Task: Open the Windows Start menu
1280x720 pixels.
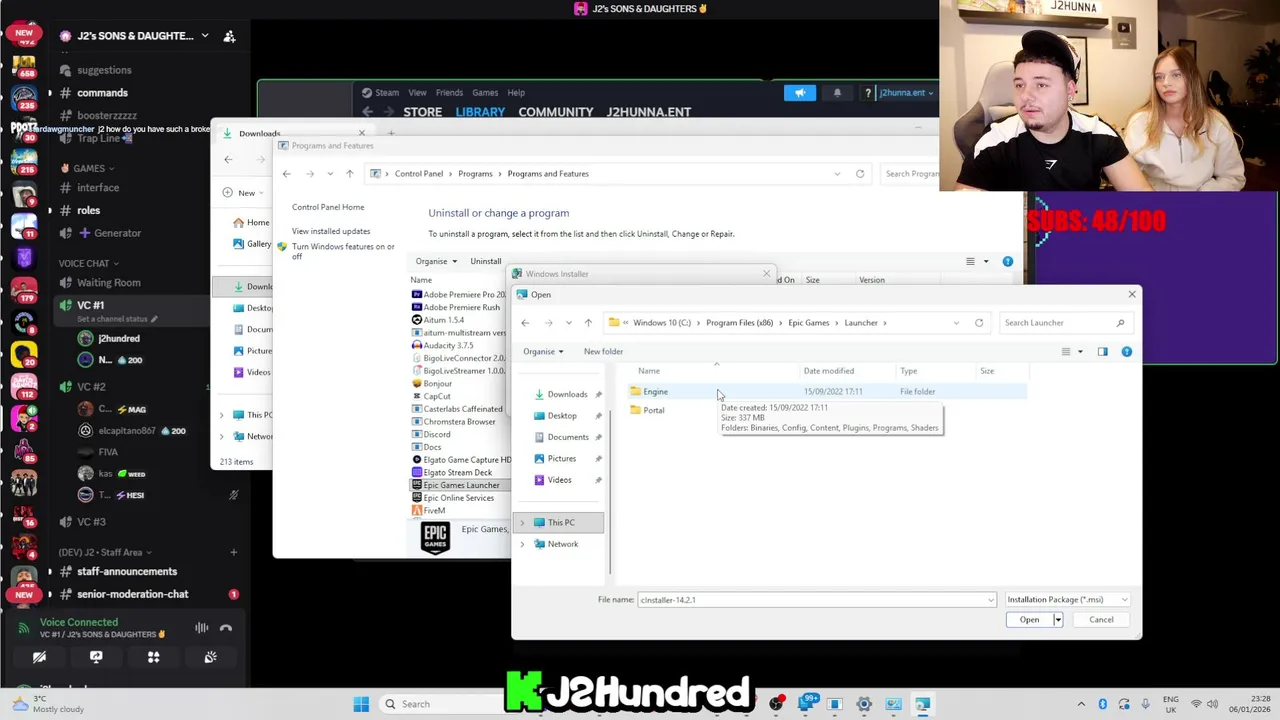Action: [x=361, y=704]
